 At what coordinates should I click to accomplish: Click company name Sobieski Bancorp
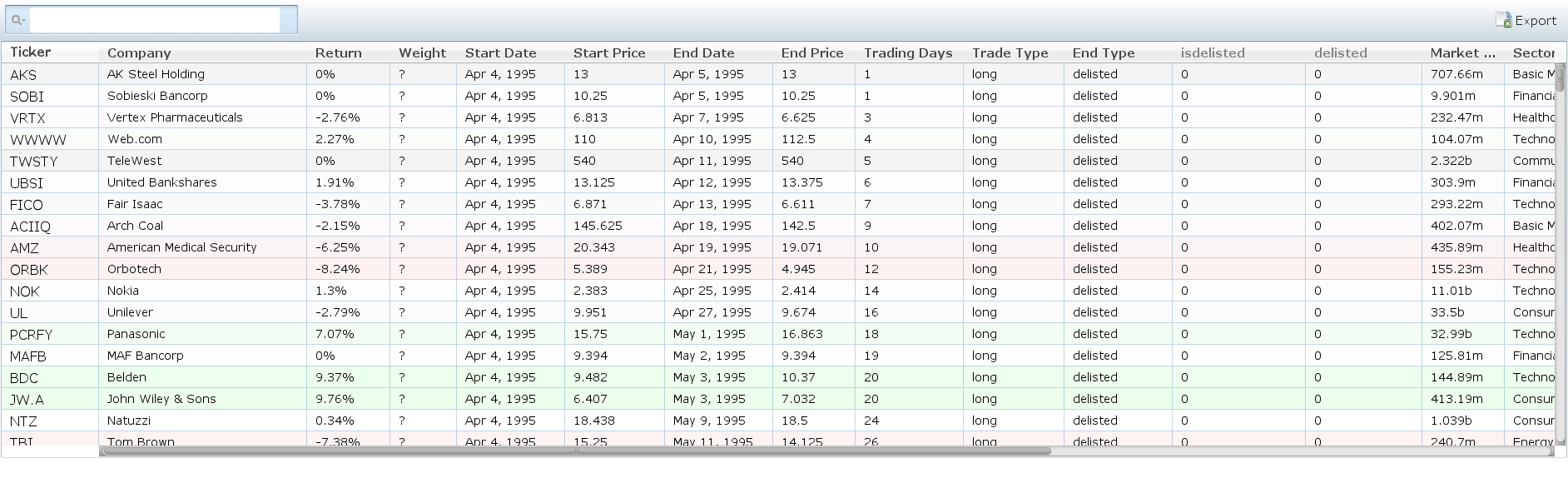[x=157, y=96]
